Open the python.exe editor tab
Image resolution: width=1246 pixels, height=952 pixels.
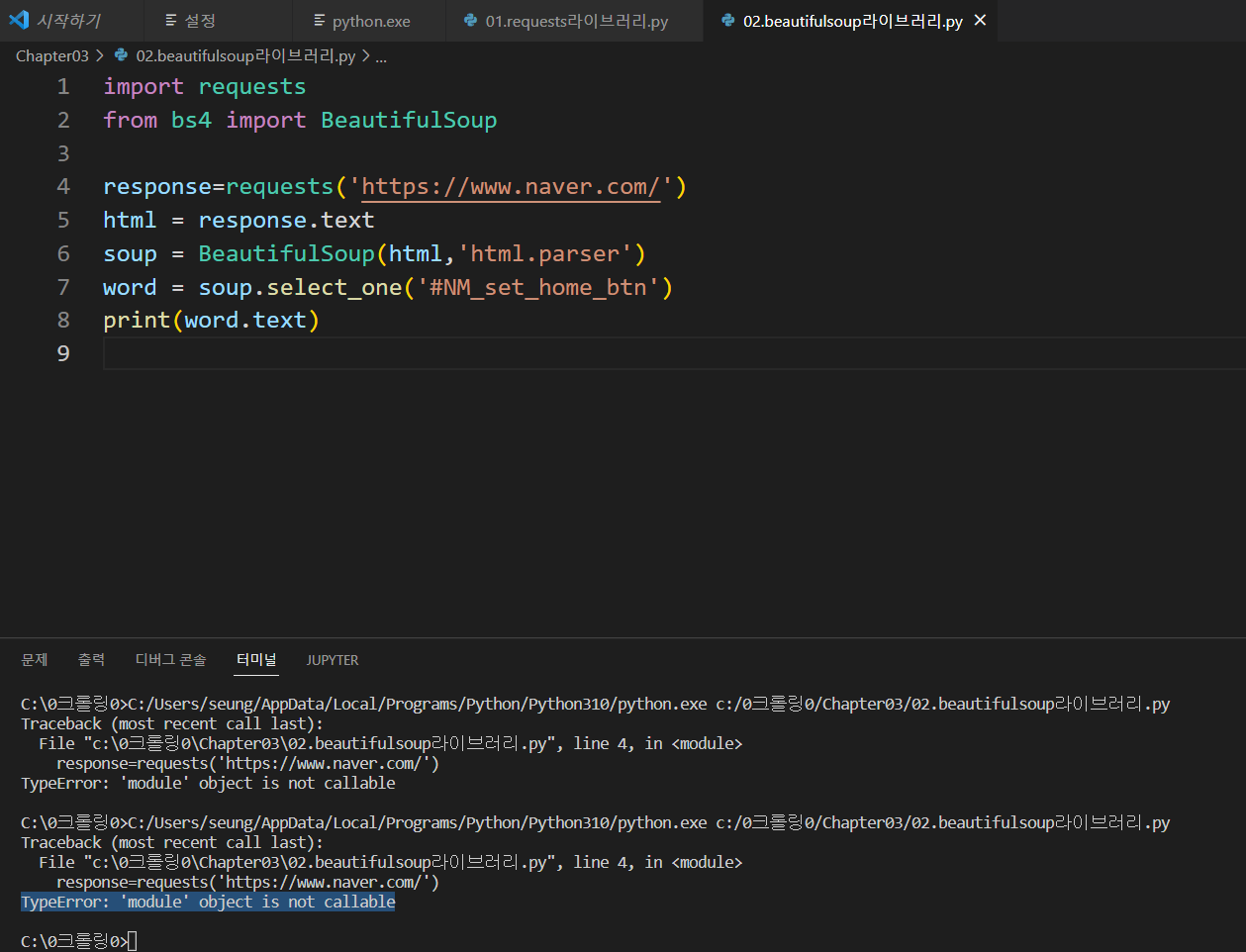(370, 21)
